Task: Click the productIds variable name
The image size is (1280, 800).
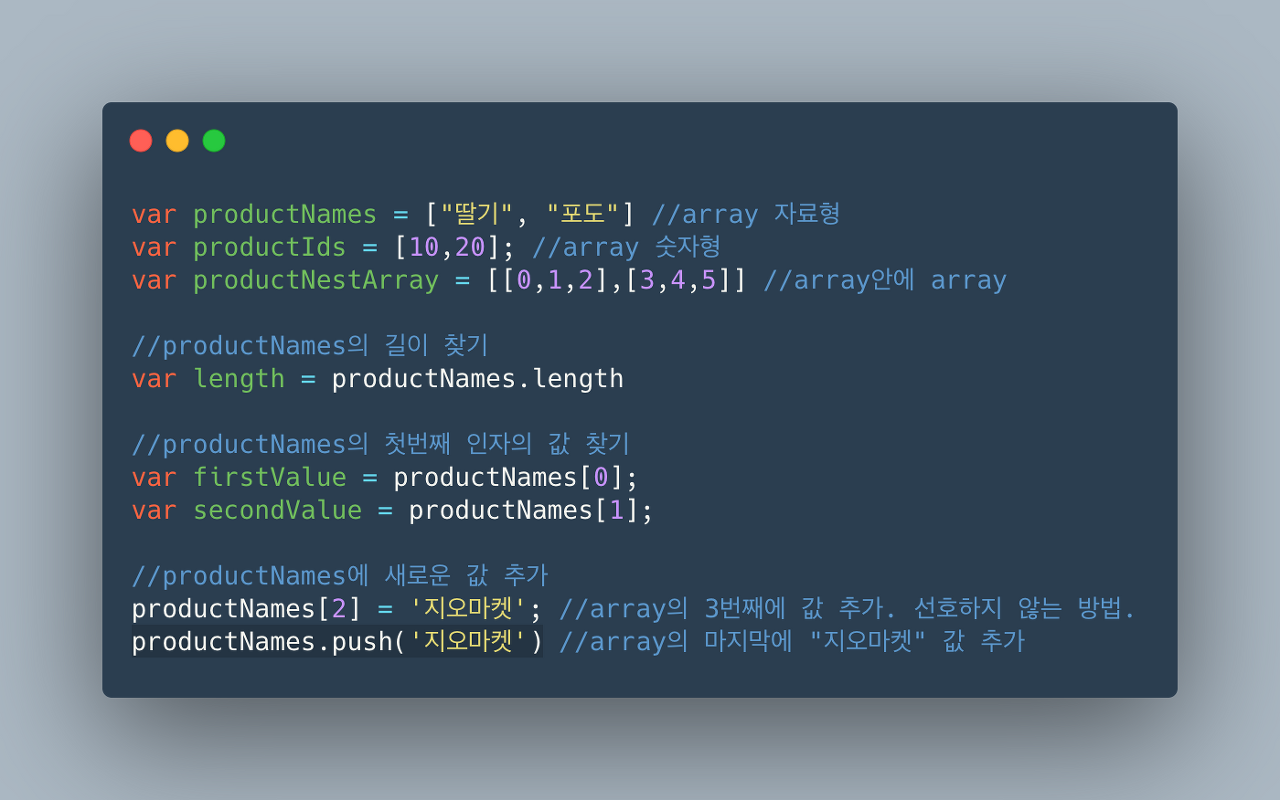Action: [269, 247]
